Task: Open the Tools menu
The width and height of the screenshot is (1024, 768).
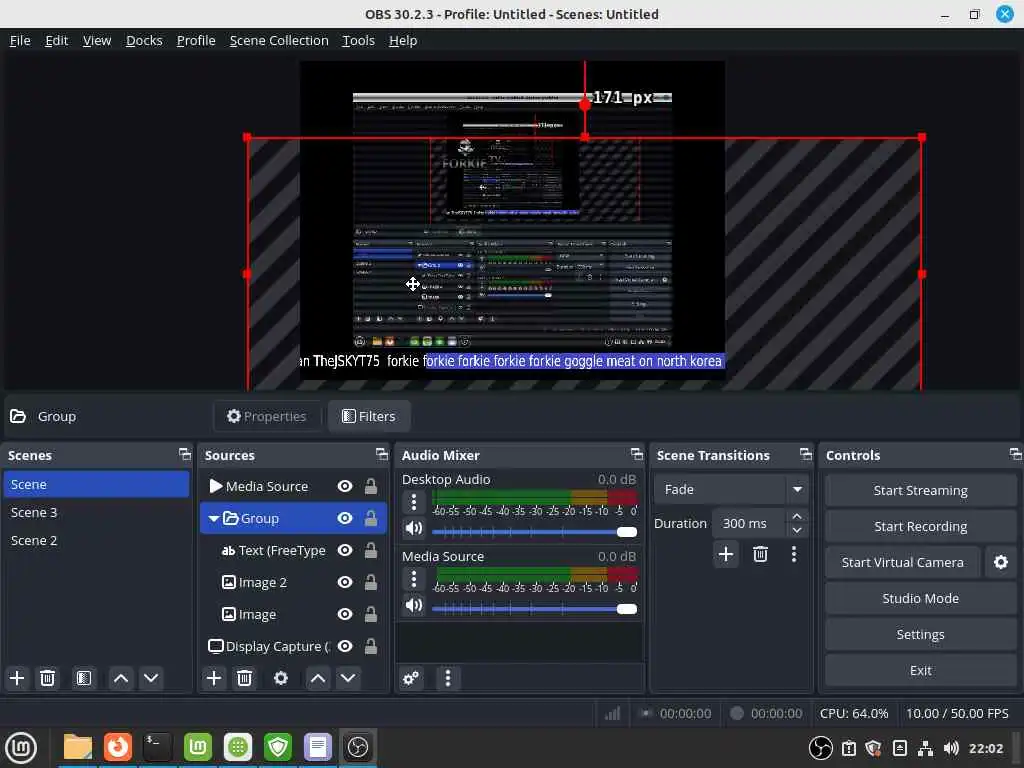Action: click(359, 40)
